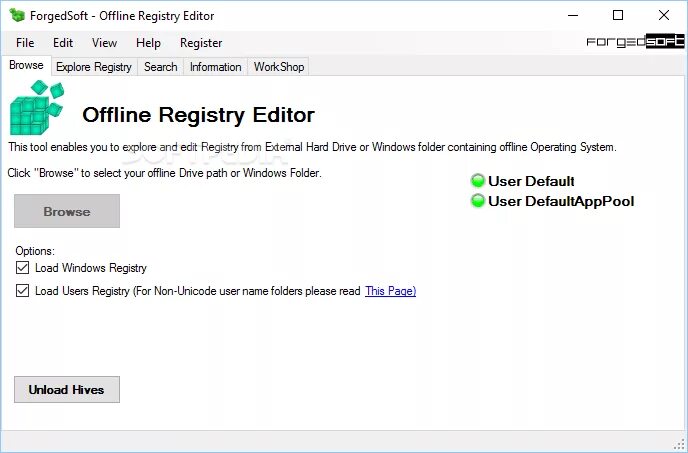Click green status light beside User Default
The width and height of the screenshot is (688, 453).
click(x=477, y=181)
